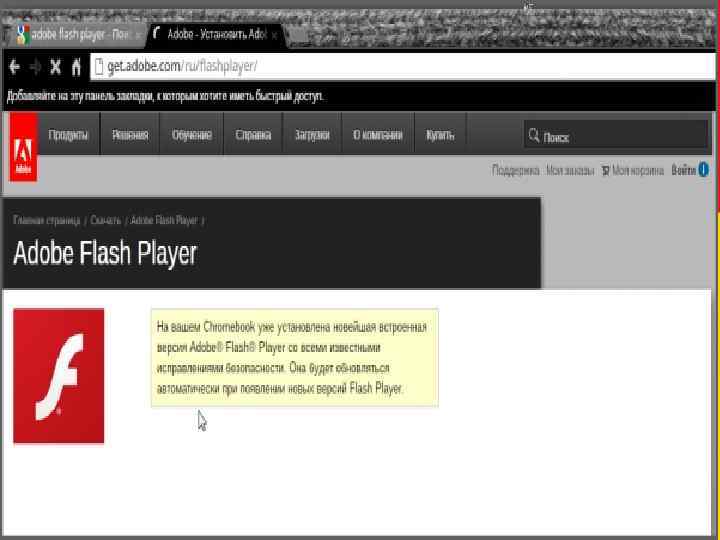Close the adobe flash player search tab
The width and height of the screenshot is (720, 540).
pyautogui.click(x=138, y=35)
